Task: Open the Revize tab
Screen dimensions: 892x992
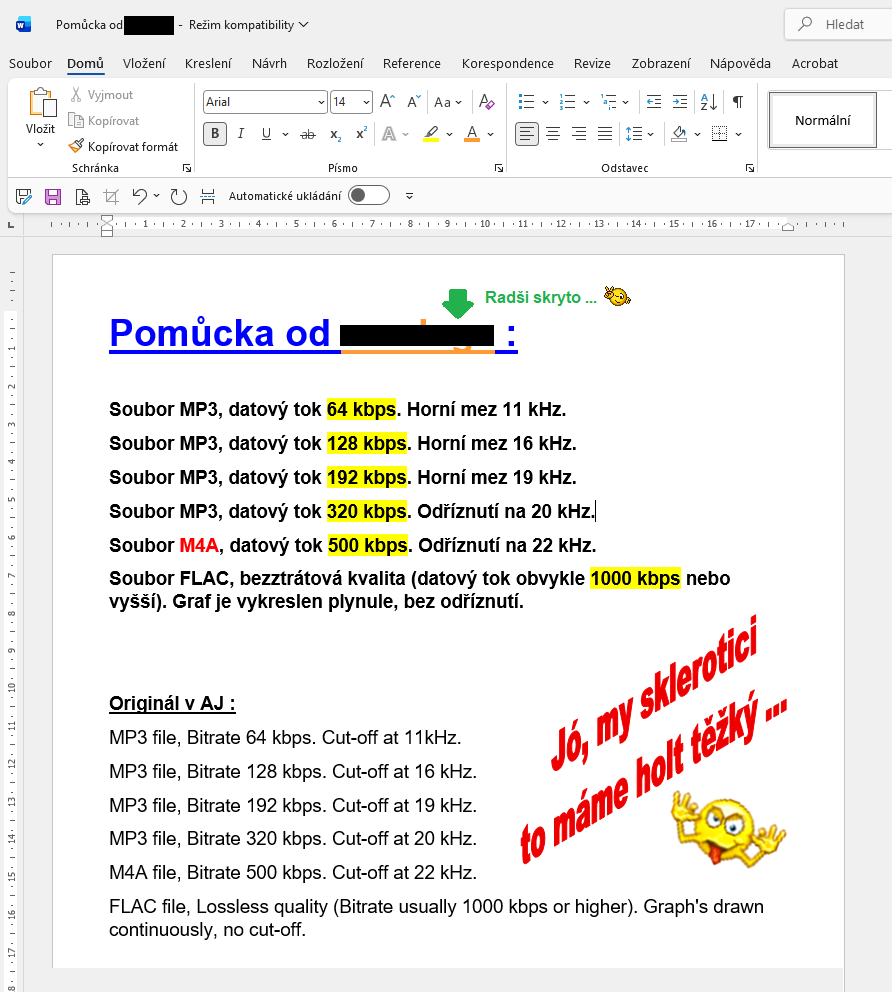Action: click(x=592, y=63)
